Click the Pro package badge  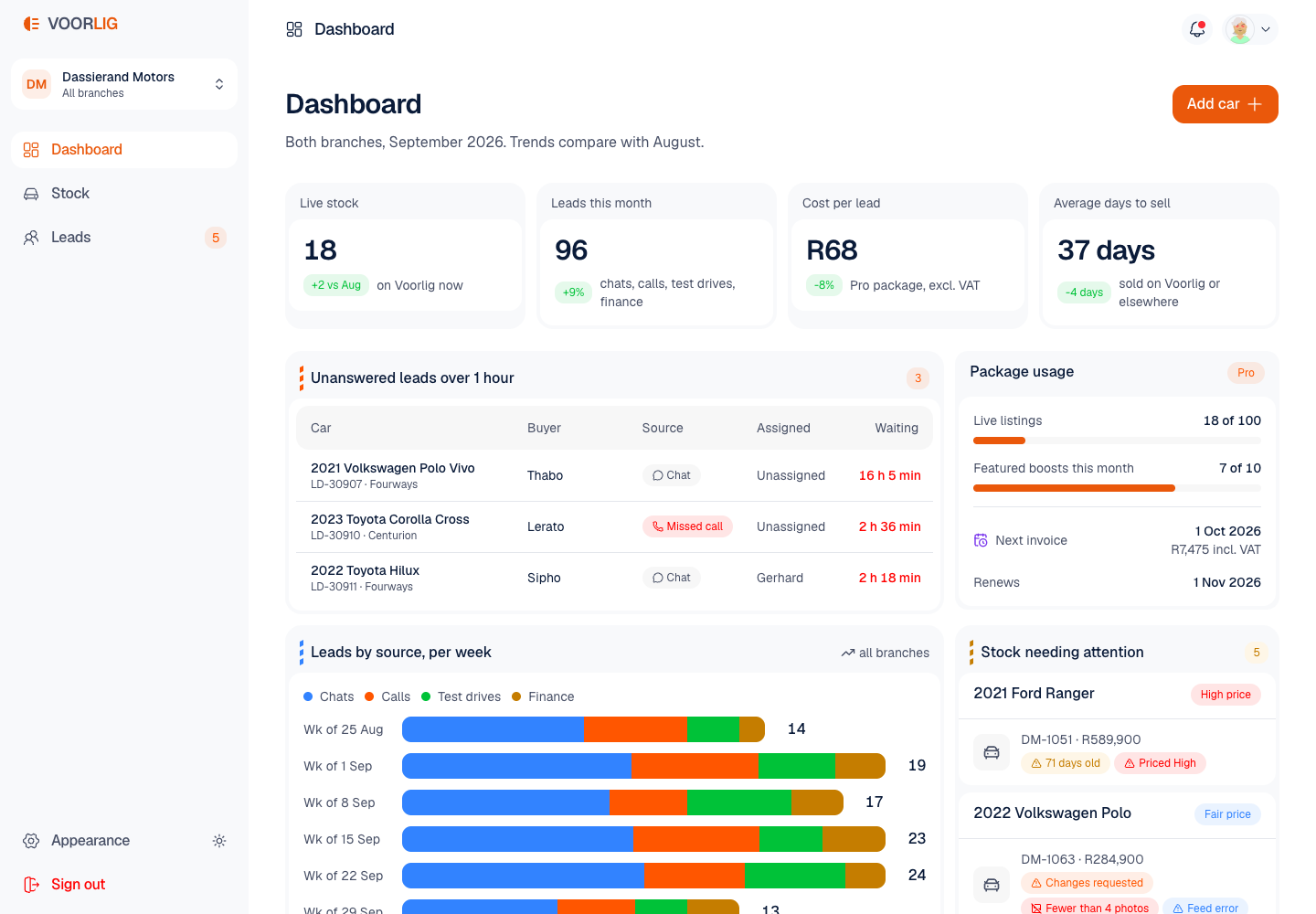(1246, 373)
